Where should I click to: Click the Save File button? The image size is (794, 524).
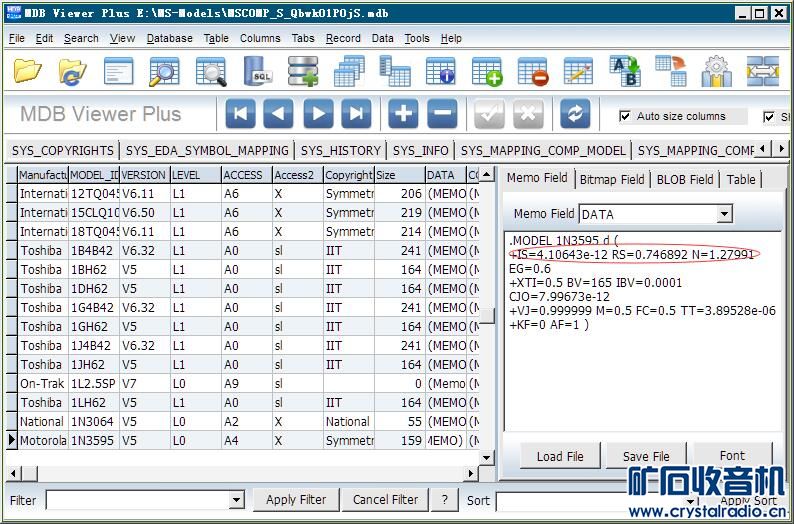646,456
